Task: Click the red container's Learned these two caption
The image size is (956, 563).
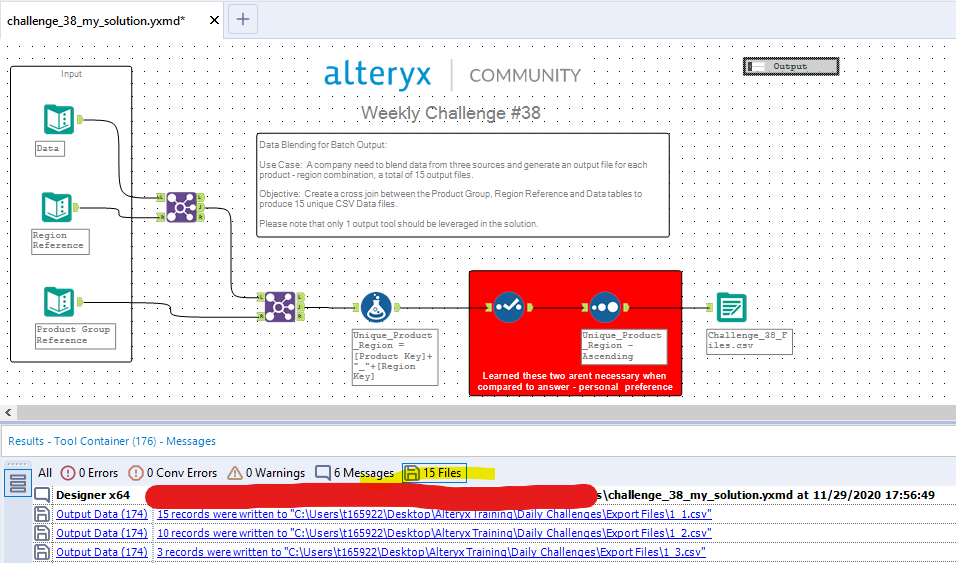Action: [575, 381]
